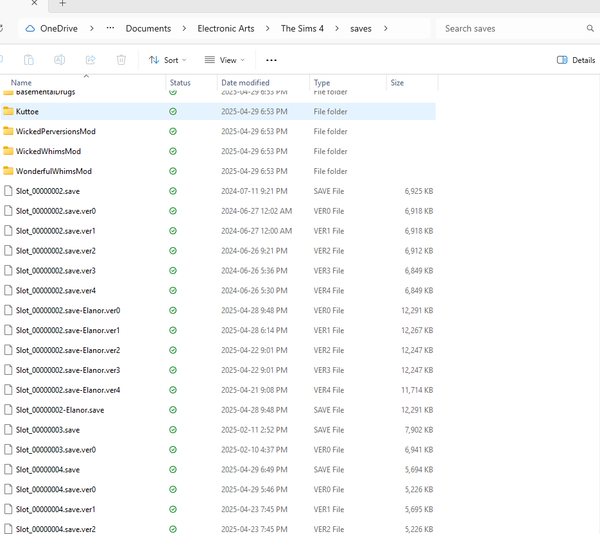Click the sync status icon for Slot_00000002-Elanor.save
The height and width of the screenshot is (534, 600).
[173, 410]
